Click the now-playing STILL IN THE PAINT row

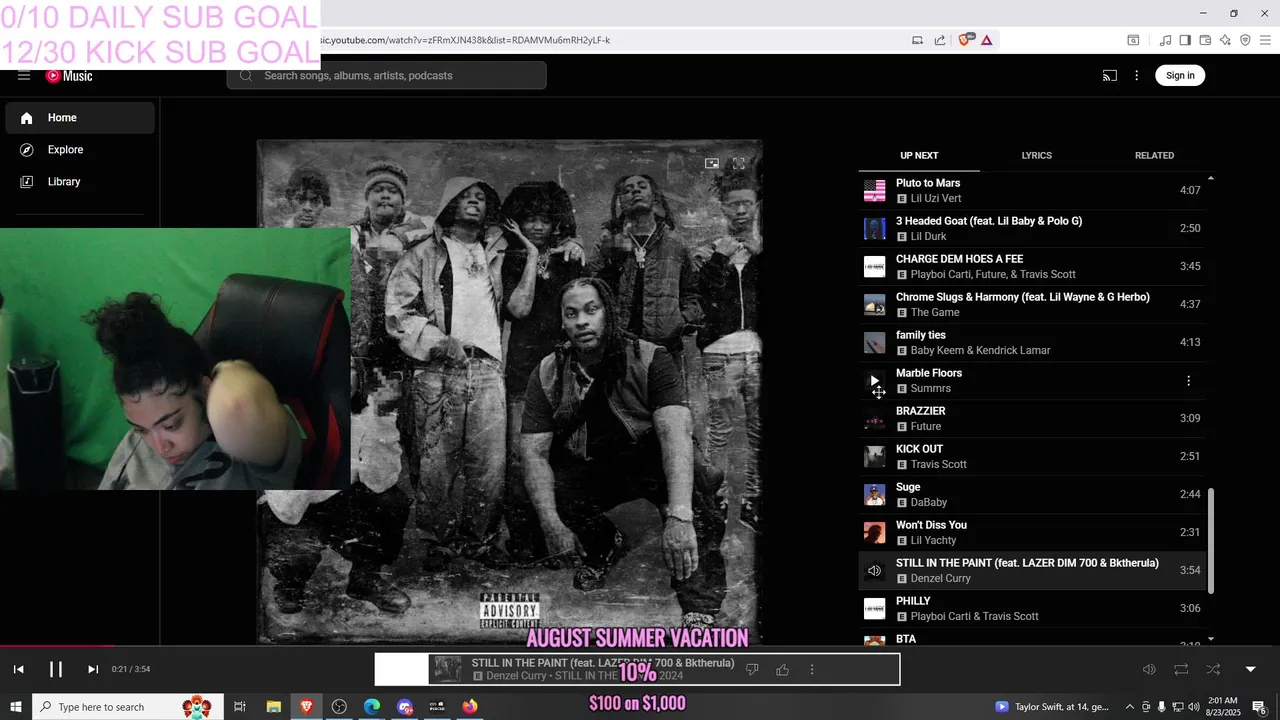pos(1034,570)
